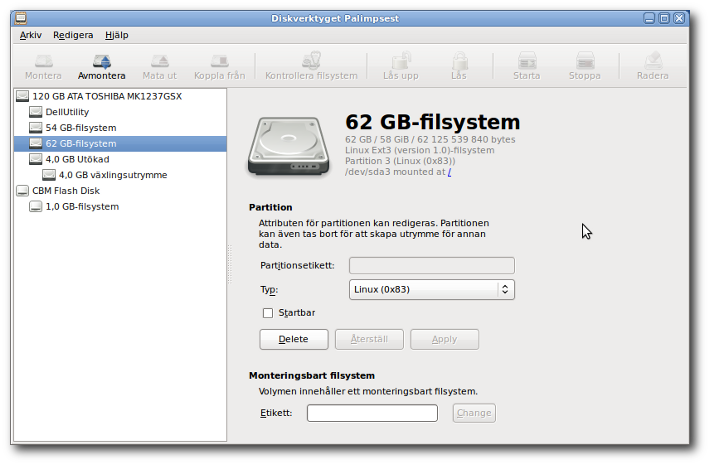710x465 pixels.
Task: Click the Mata ut eject icon
Action: pos(160,61)
